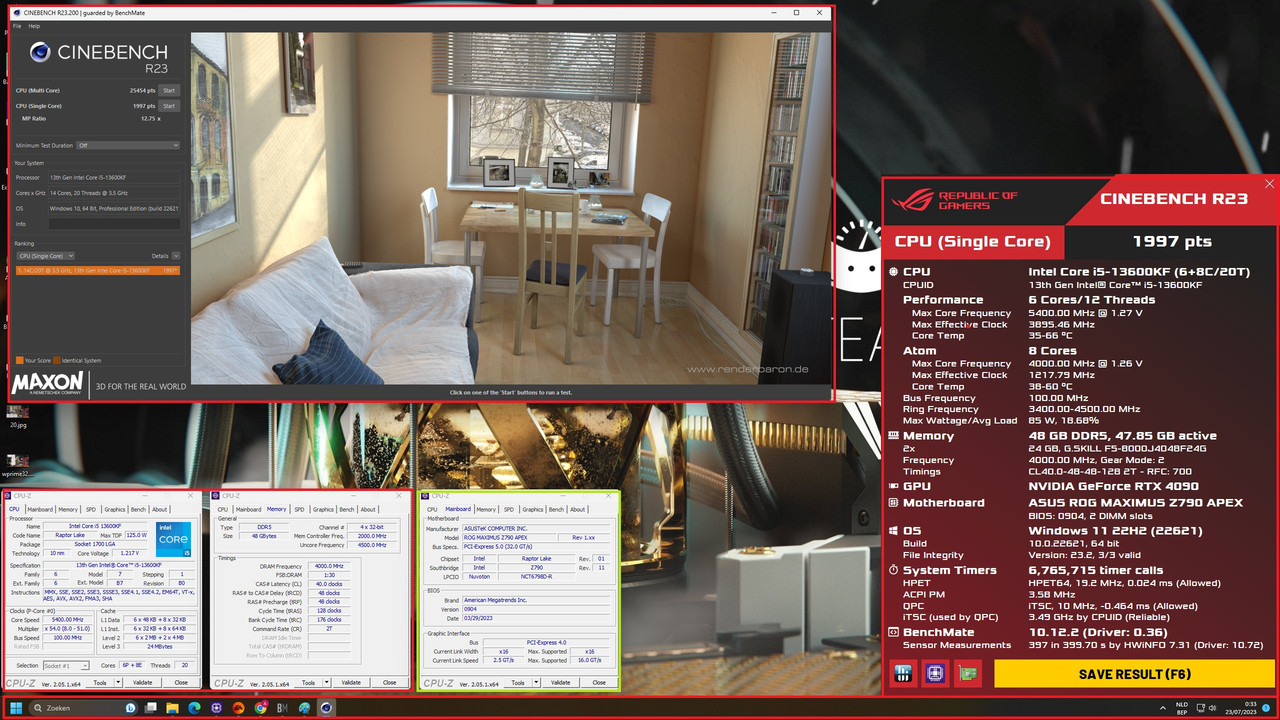Switch to SPD tab in CPU-Z CPU window

(90, 509)
